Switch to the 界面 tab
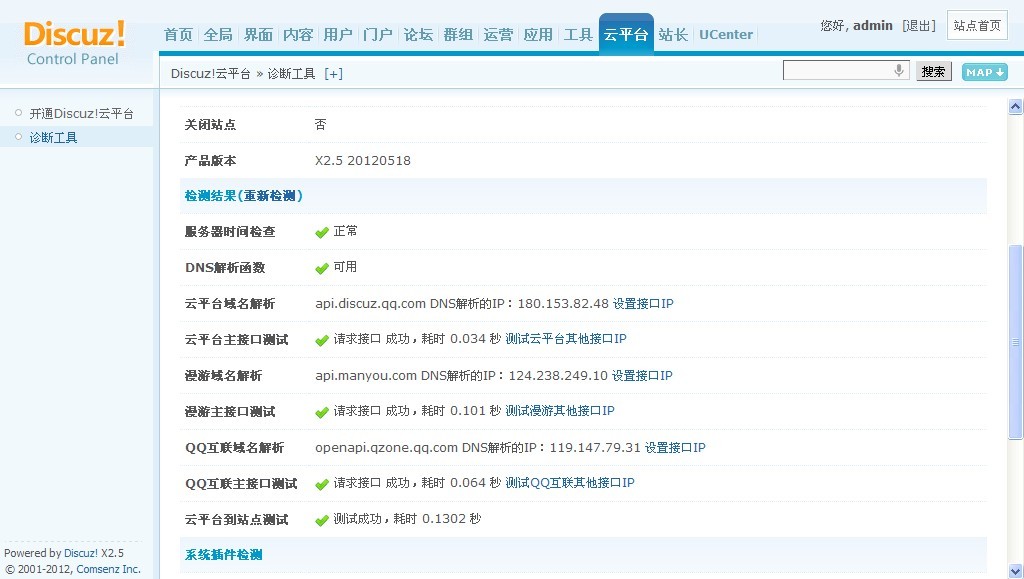The width and height of the screenshot is (1024, 579). point(258,35)
